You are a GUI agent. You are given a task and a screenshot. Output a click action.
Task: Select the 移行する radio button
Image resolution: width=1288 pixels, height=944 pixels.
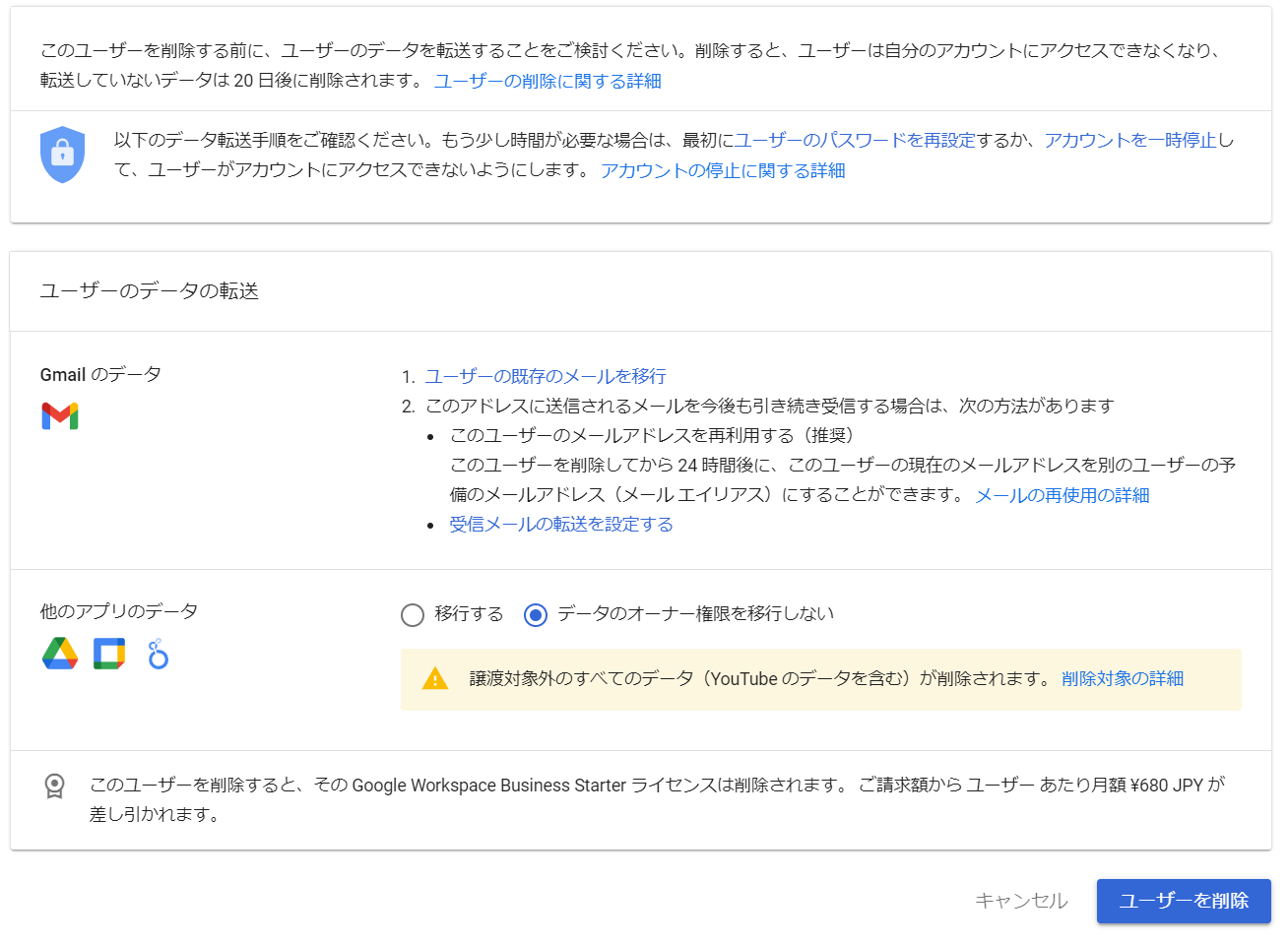413,615
